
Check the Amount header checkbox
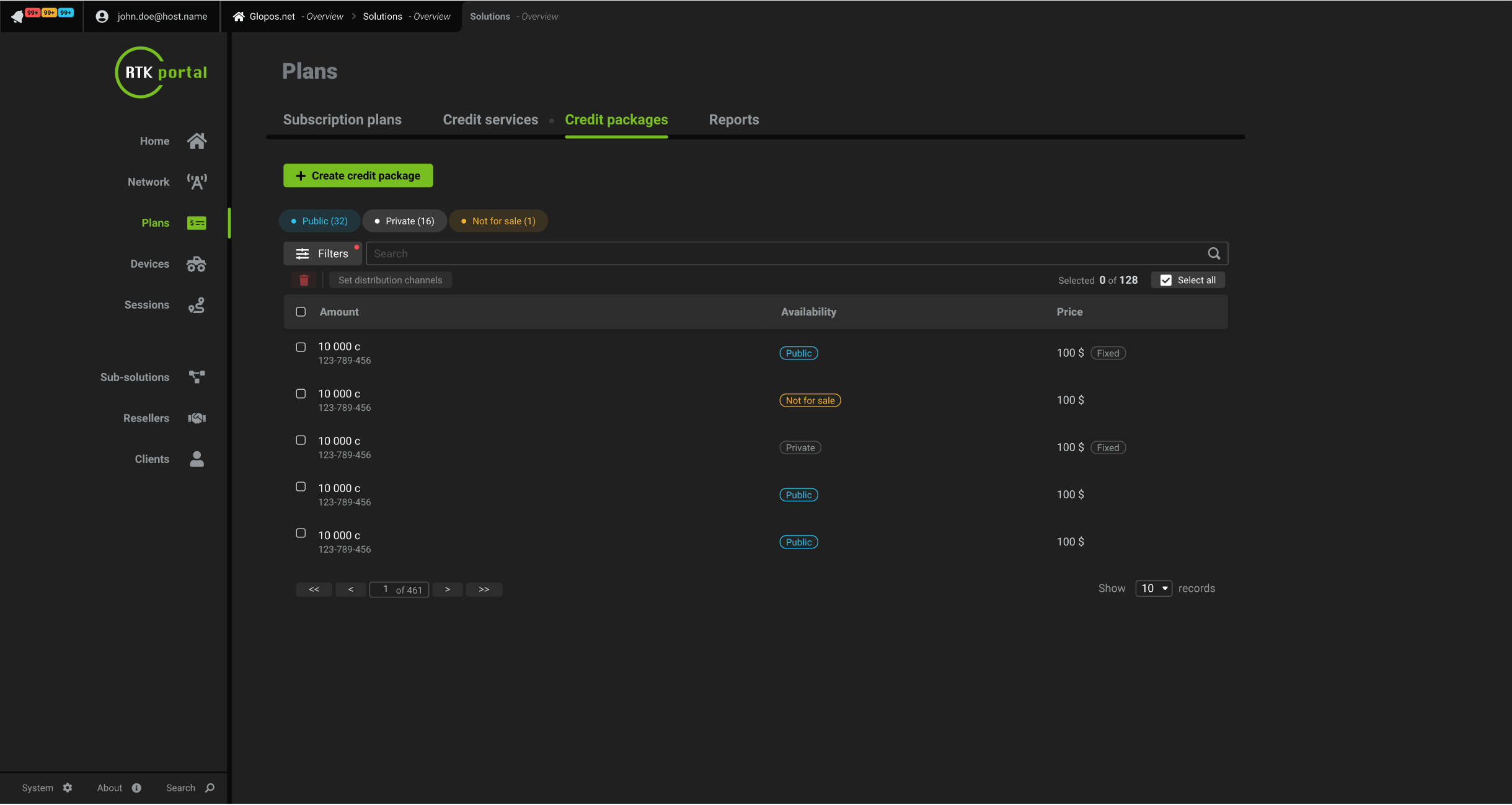click(x=301, y=312)
